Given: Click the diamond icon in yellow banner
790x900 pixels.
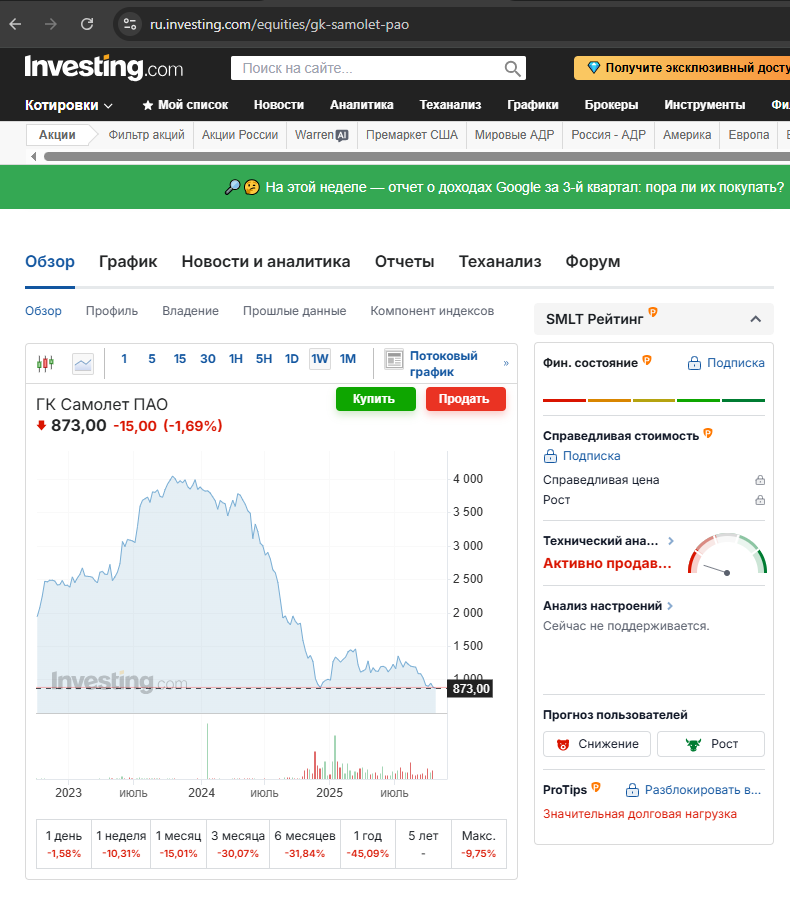Looking at the screenshot, I should (x=593, y=68).
